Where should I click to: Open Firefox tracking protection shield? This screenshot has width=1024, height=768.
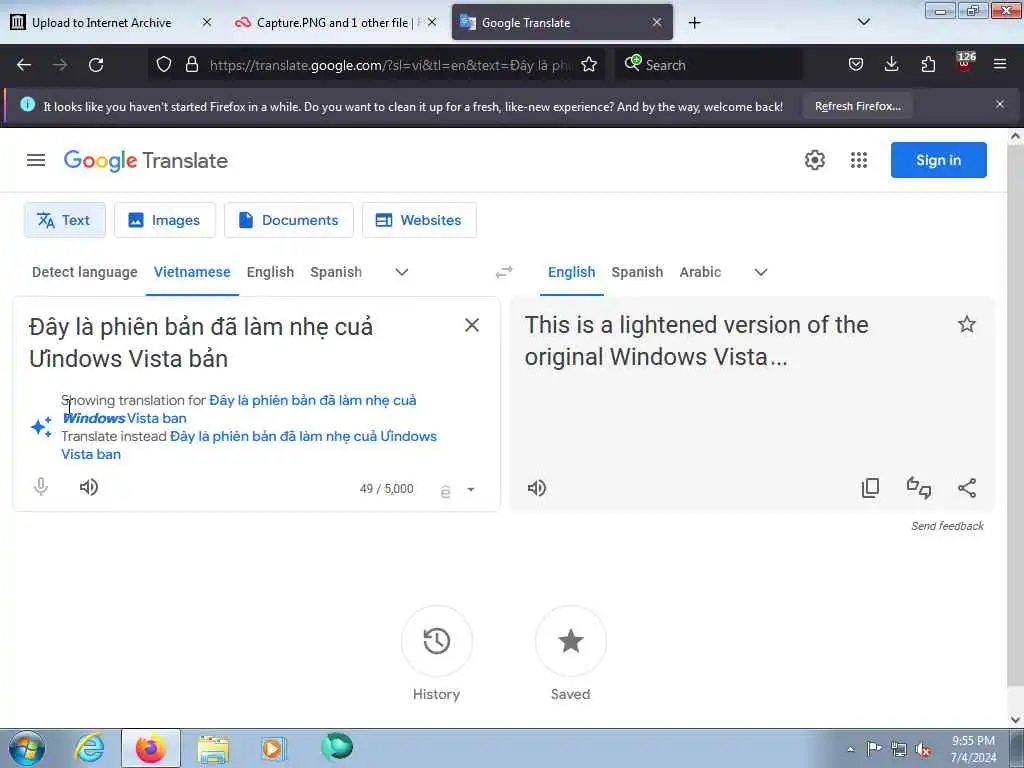164,64
